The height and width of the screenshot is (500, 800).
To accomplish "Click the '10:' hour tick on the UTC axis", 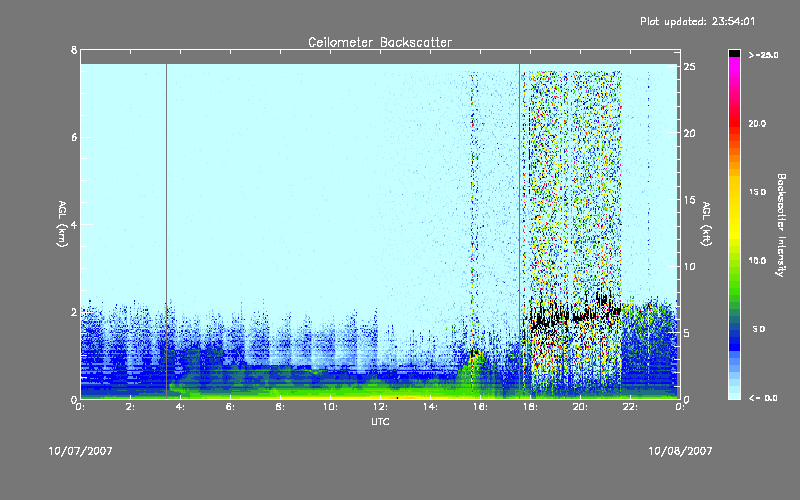I will [x=330, y=407].
